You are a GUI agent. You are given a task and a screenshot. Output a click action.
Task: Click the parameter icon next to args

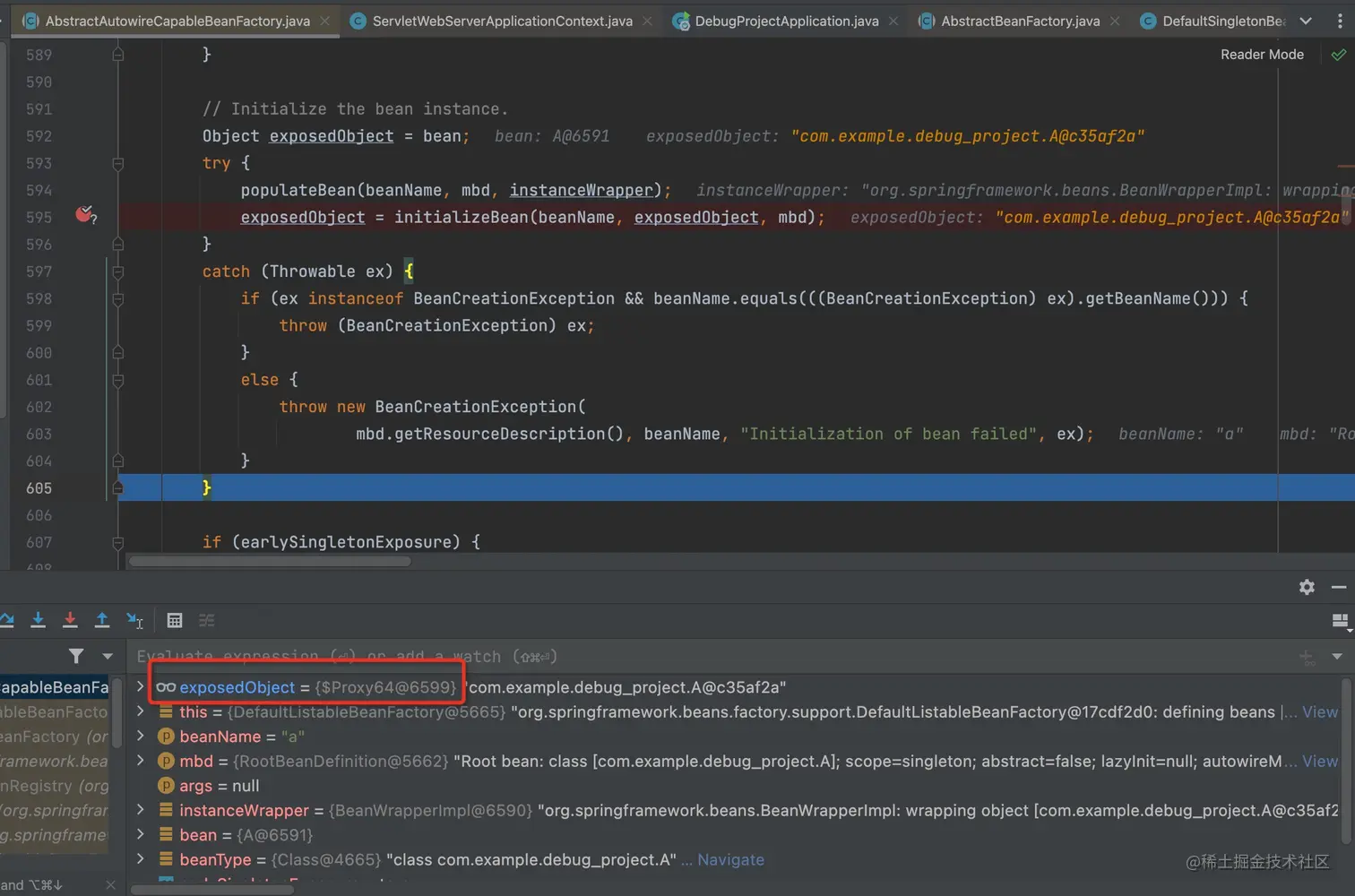166,786
